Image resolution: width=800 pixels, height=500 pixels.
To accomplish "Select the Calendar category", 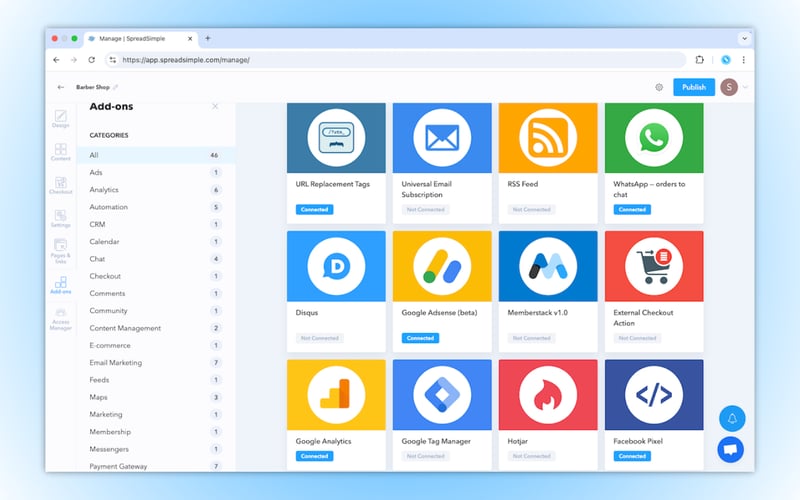I will click(x=156, y=242).
